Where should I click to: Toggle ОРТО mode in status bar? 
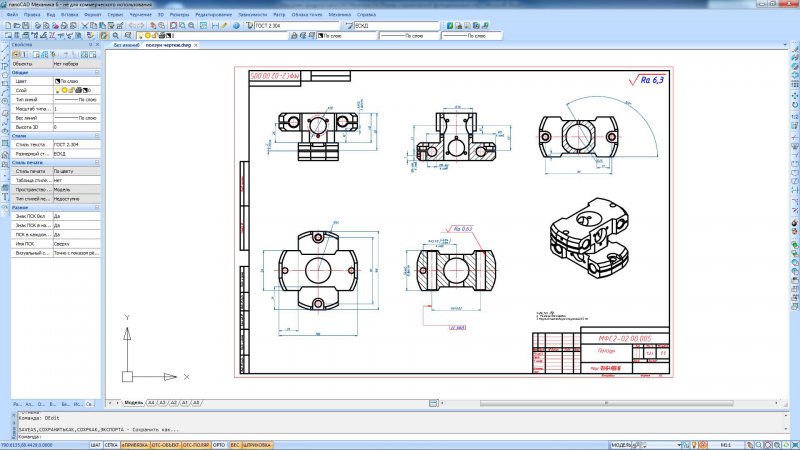[219, 445]
